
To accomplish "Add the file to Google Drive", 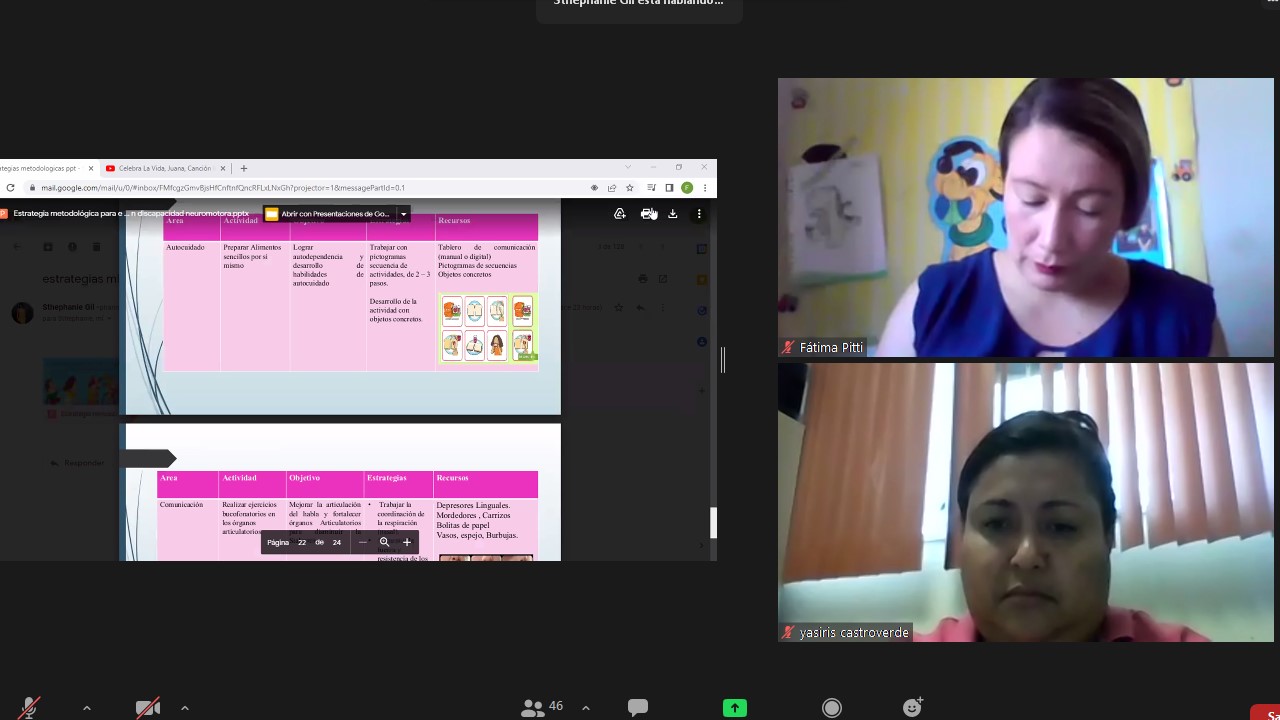I will click(x=620, y=214).
